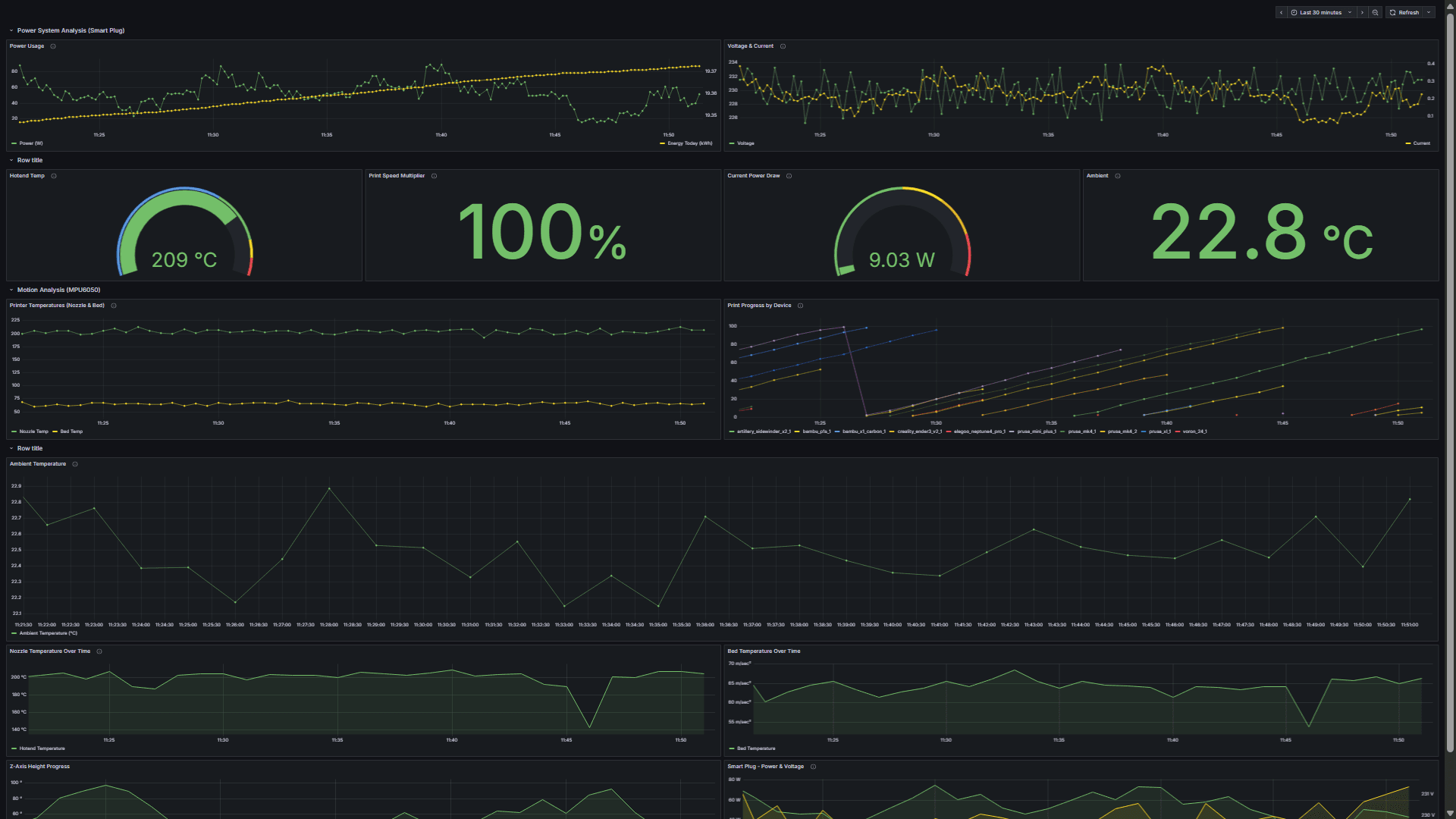Toggle the voron_2.4_1 device series visibility

click(1193, 431)
